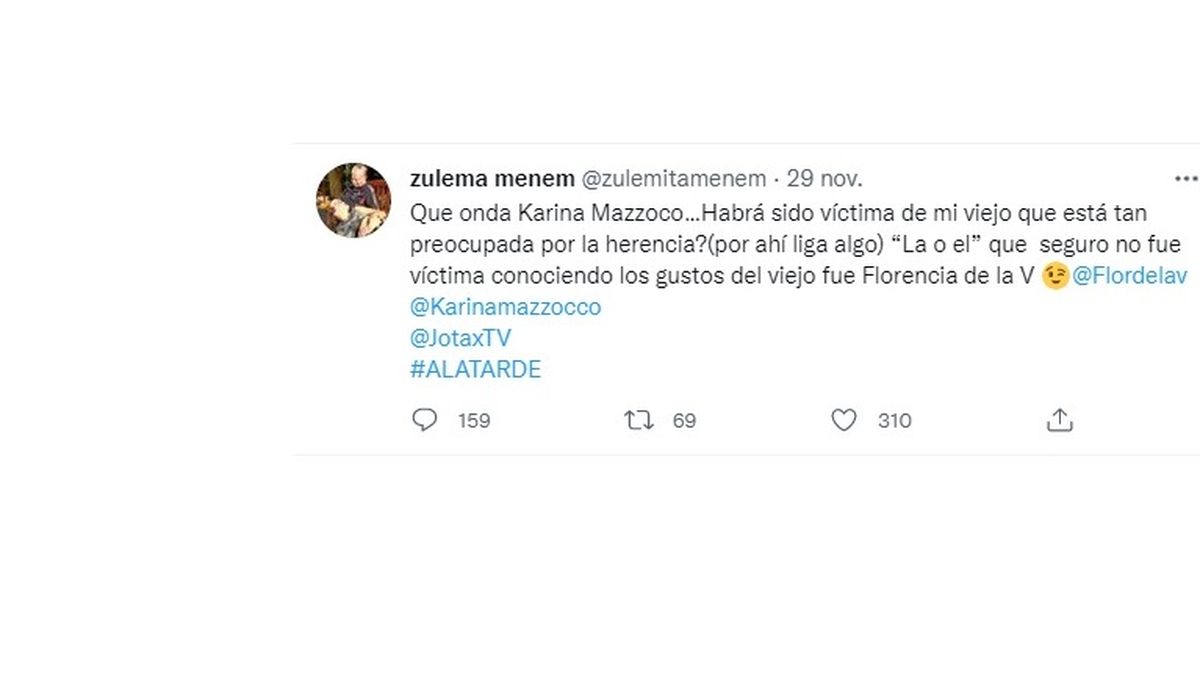Click the reply speech bubble icon
Viewport: 1200px width, 675px height.
(x=425, y=421)
